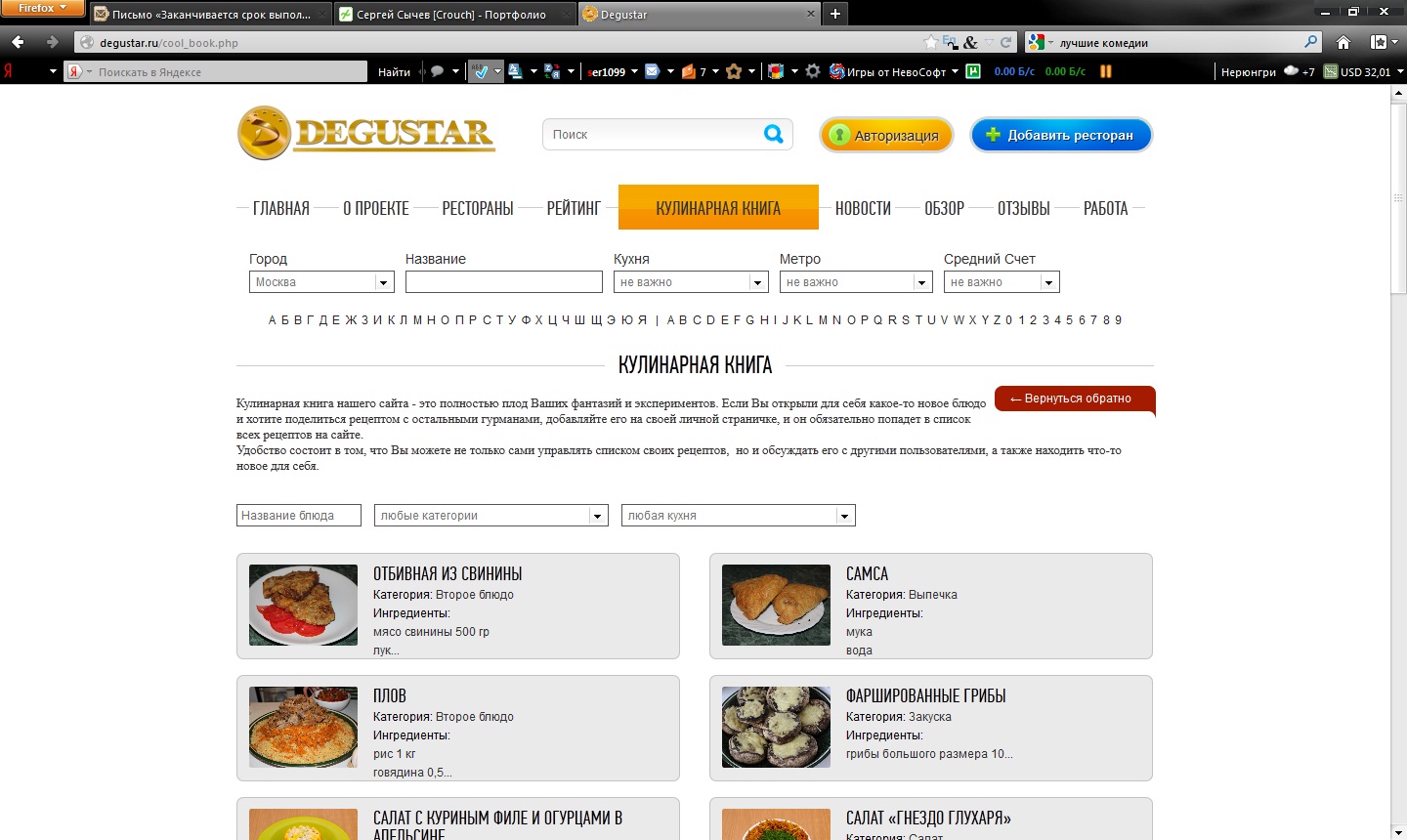Viewport: 1407px width, 840px height.
Task: Click the browser Forward arrow
Action: click(53, 42)
